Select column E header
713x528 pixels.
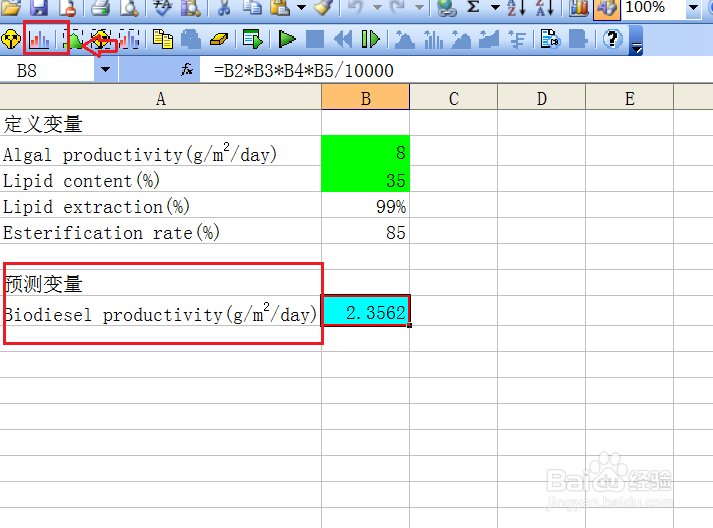pos(629,97)
